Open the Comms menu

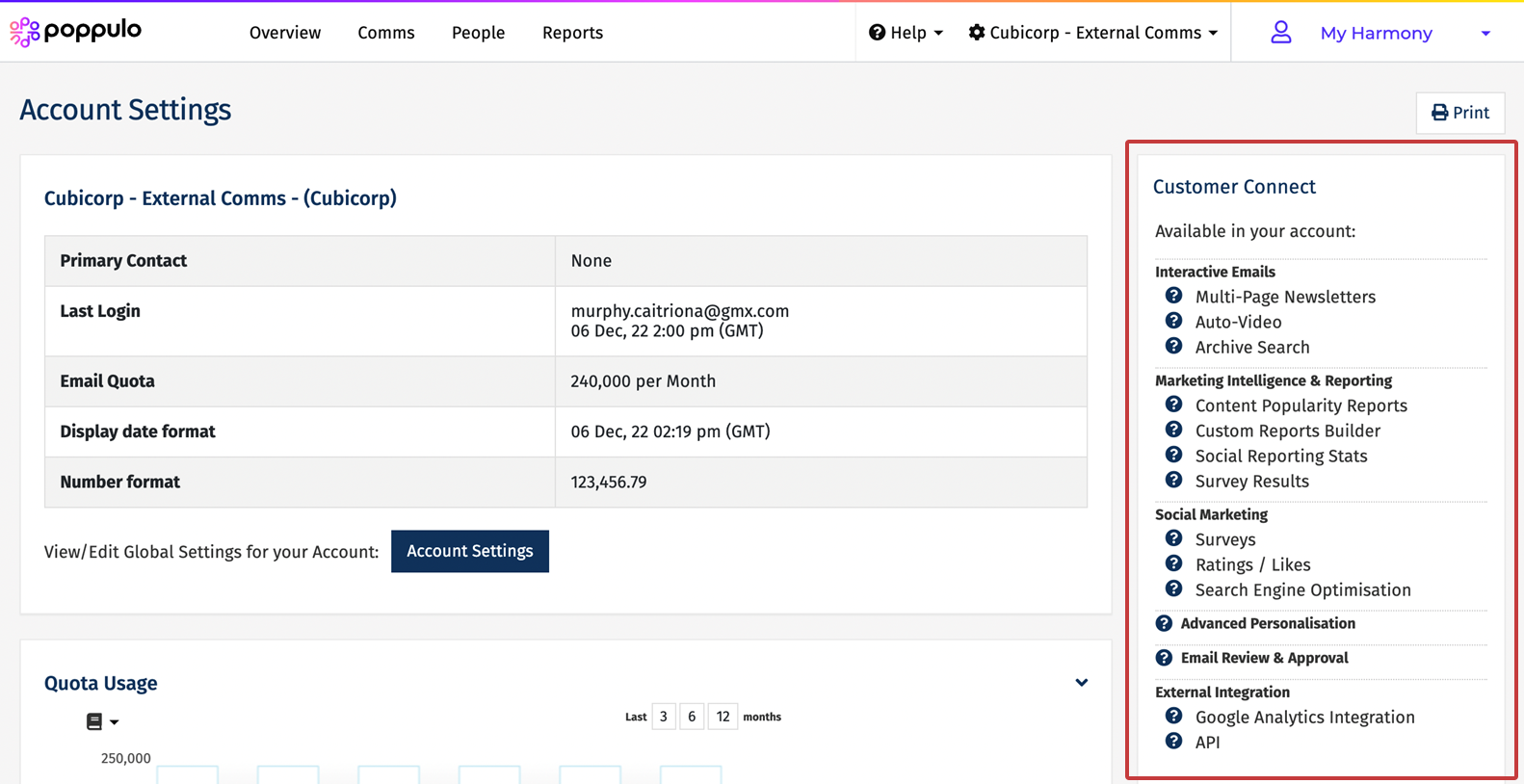(x=385, y=33)
